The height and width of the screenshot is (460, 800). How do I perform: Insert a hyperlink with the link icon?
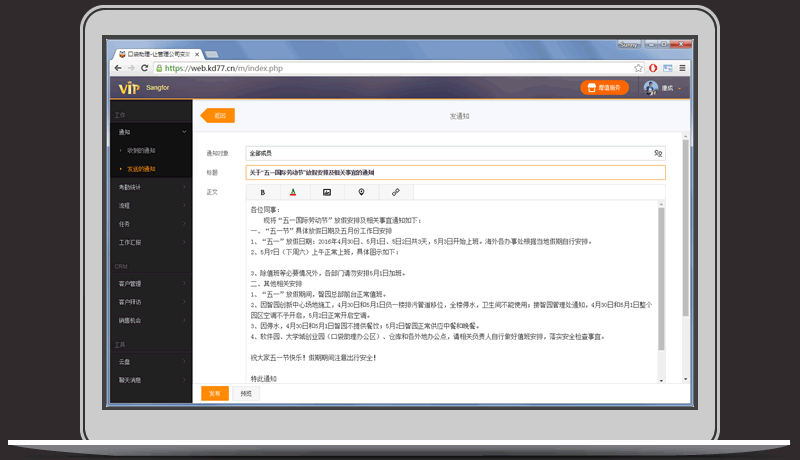click(395, 192)
